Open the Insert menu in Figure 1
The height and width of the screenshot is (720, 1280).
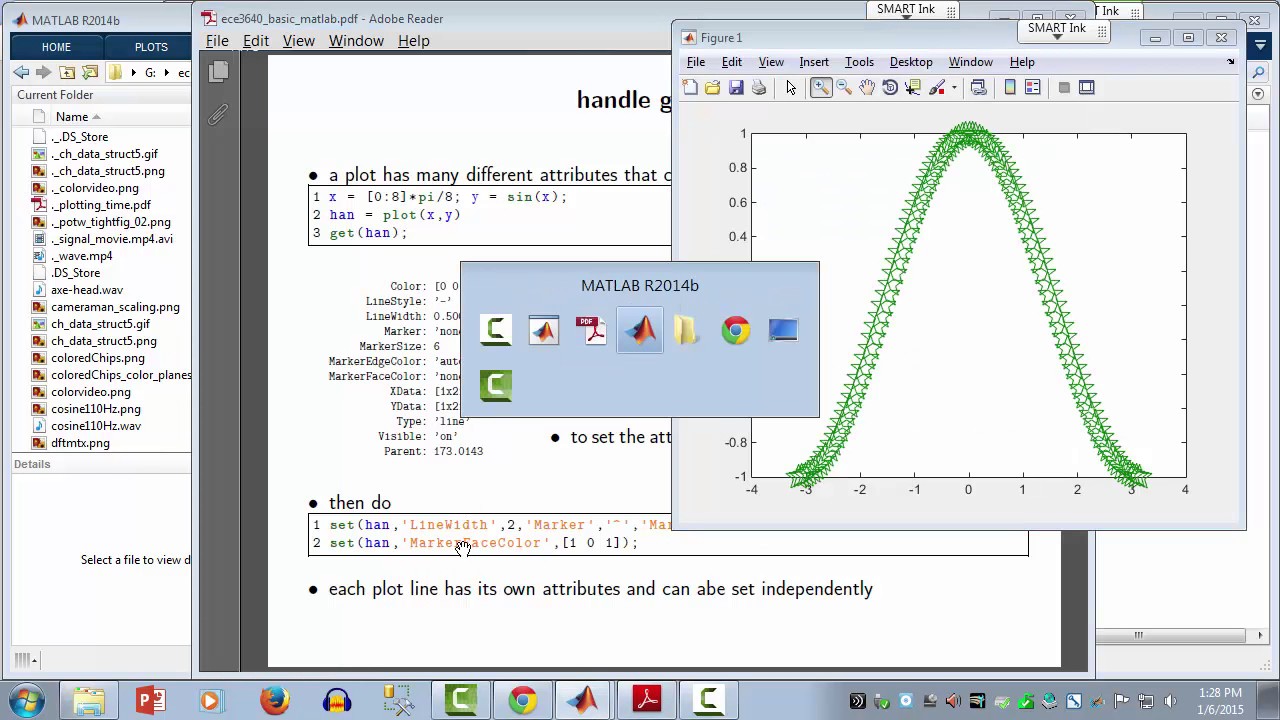(x=814, y=62)
